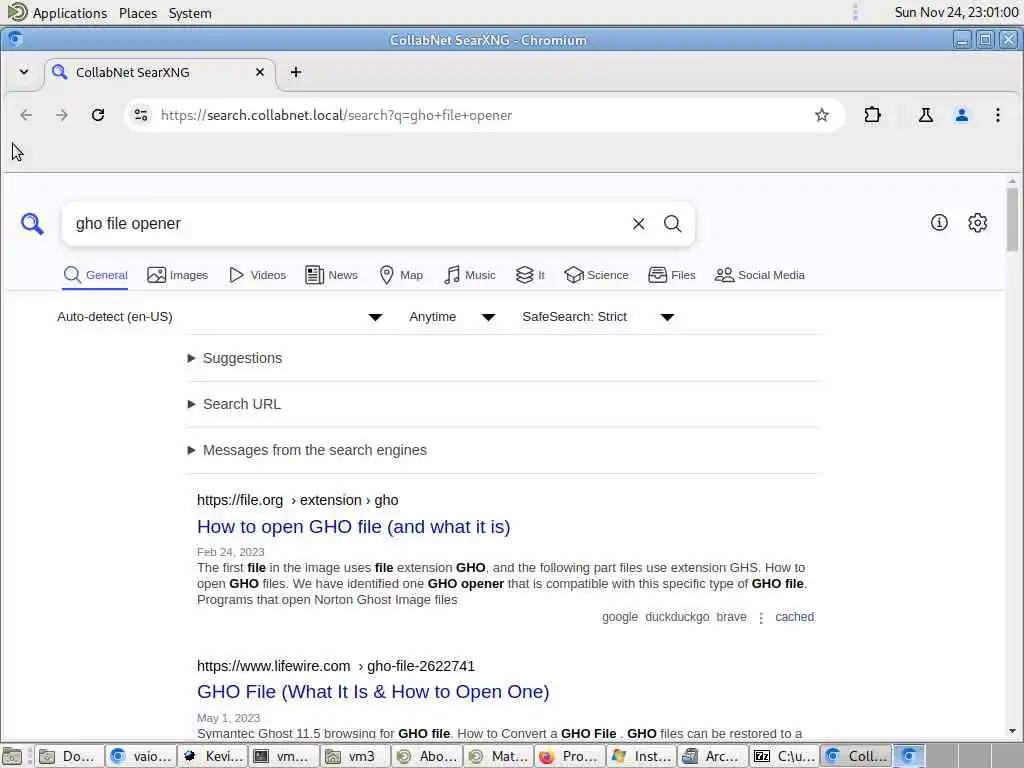Screen dimensions: 1024x768
Task: Switch to the C:\u 7-Zip taskbar window
Action: (x=784, y=756)
